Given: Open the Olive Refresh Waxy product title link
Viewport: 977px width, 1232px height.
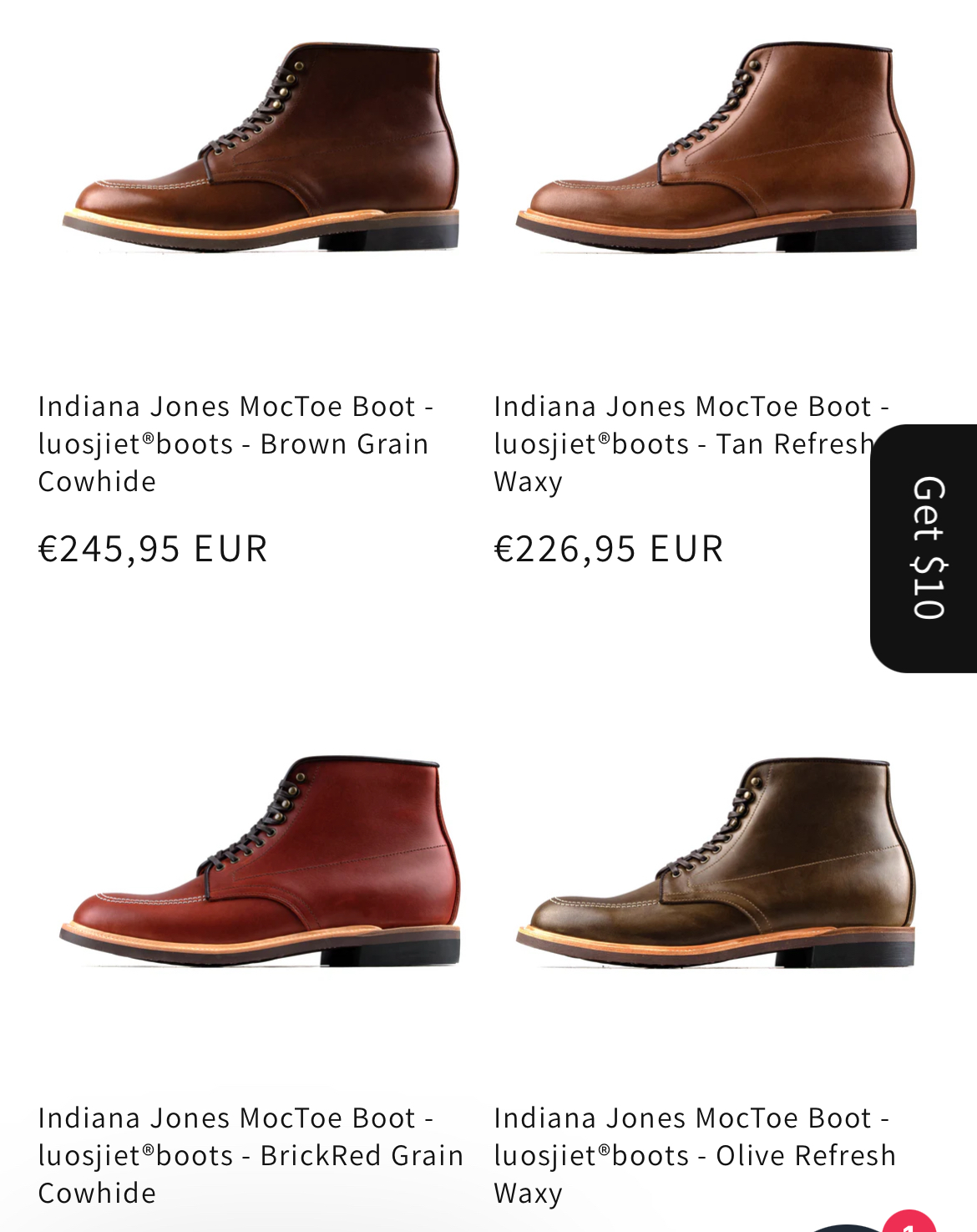Looking at the screenshot, I should pyautogui.click(x=695, y=1155).
